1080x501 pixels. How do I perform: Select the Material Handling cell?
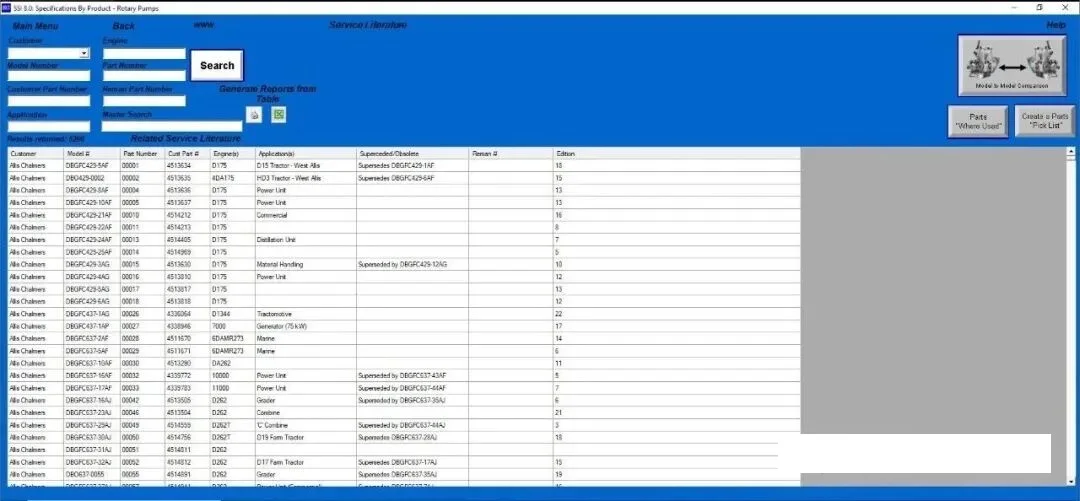(x=305, y=265)
